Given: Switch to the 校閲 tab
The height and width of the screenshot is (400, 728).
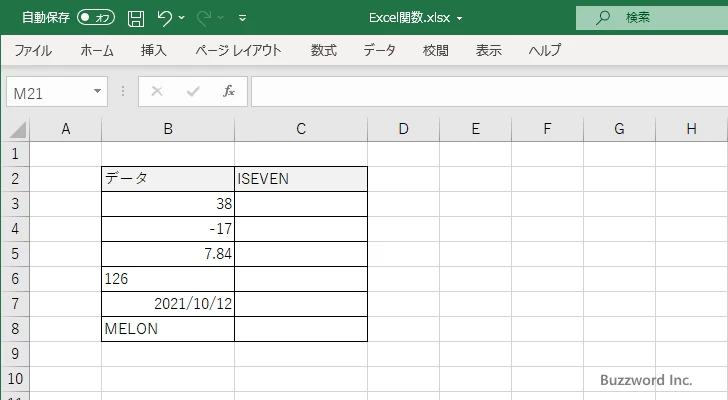Looking at the screenshot, I should [436, 50].
